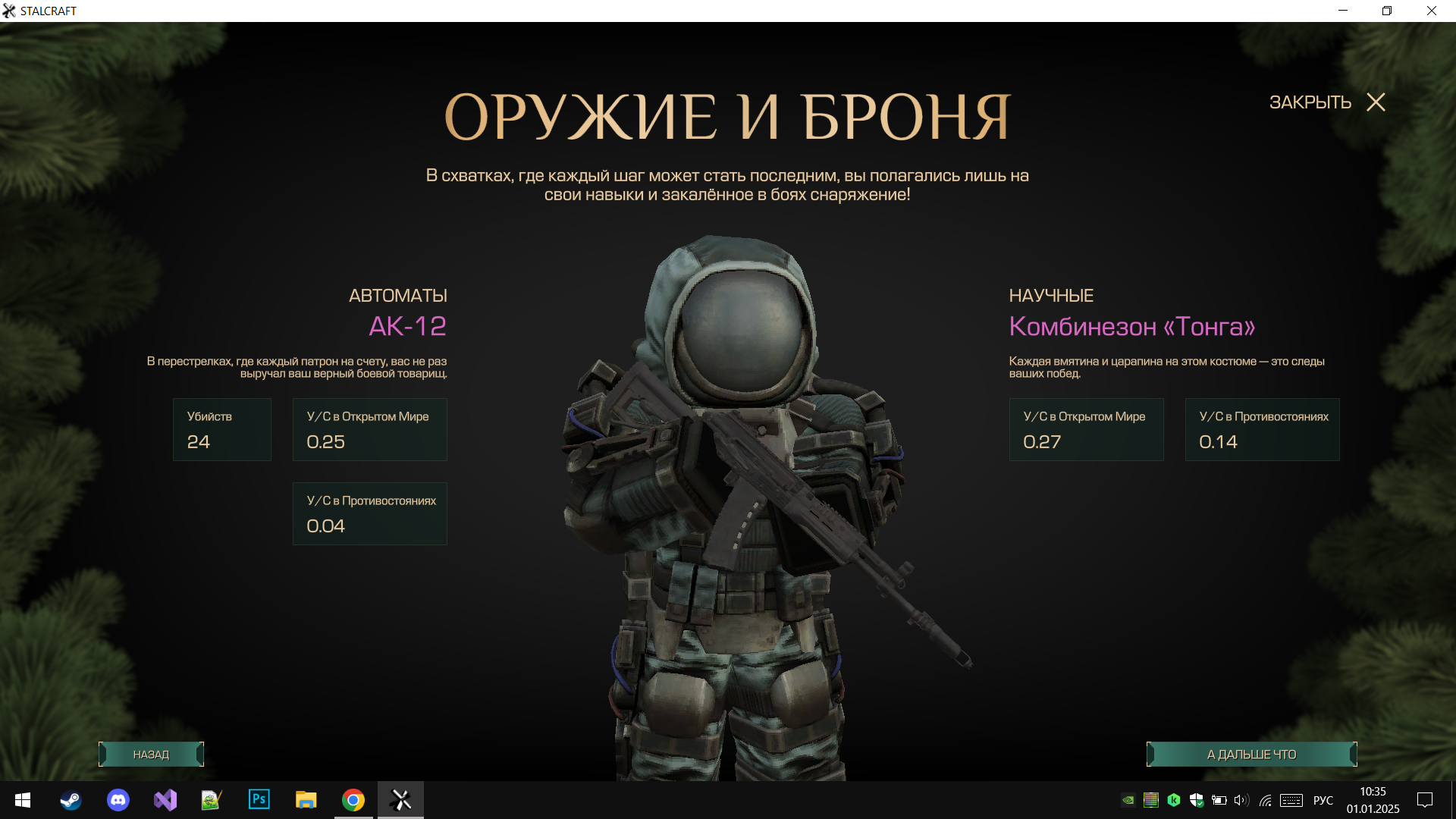Click the X icon beside ЗАКРЫТЬ

pyautogui.click(x=1376, y=102)
